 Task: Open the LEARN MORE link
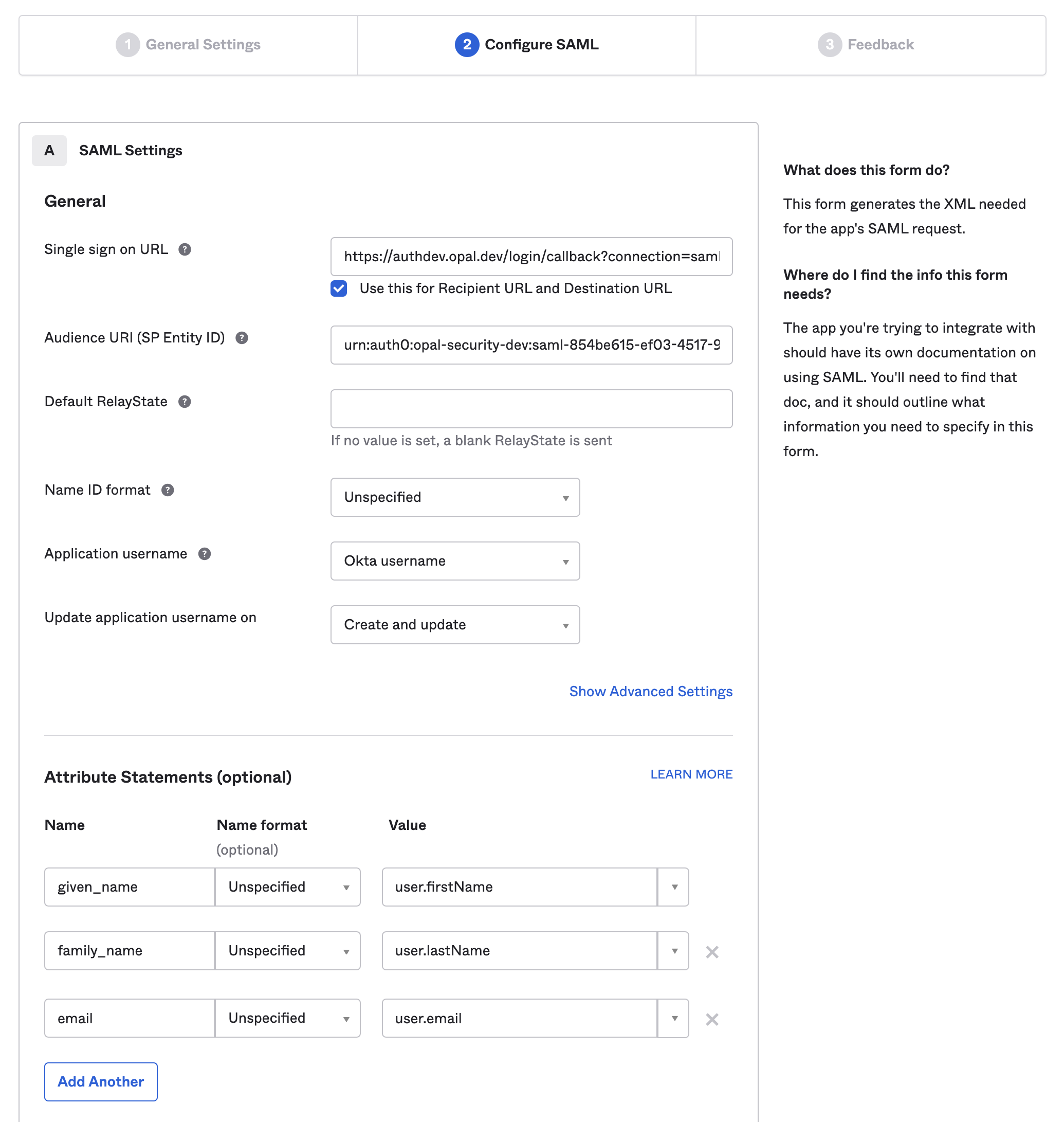691,774
